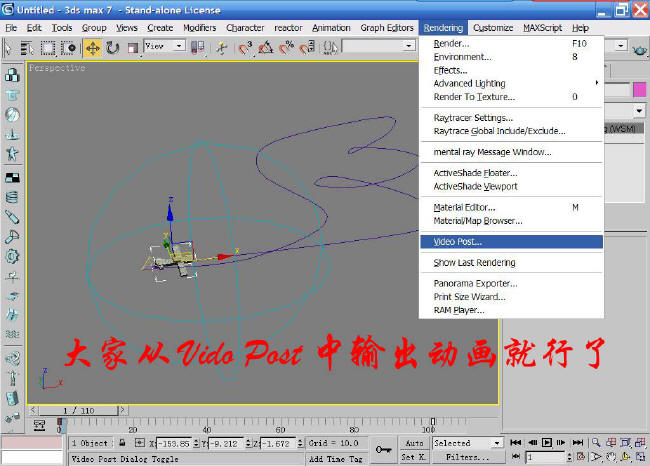
Task: Click reactor Wind swirl icon
Action: [x=12, y=358]
